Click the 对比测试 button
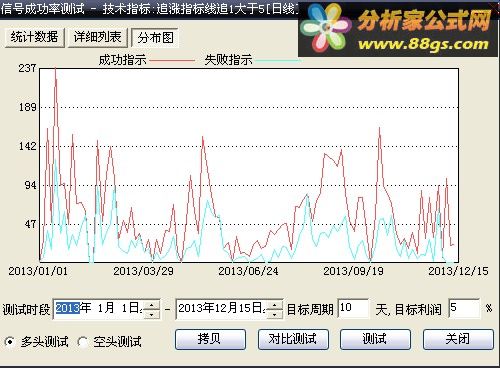The height and width of the screenshot is (368, 500). 293,339
